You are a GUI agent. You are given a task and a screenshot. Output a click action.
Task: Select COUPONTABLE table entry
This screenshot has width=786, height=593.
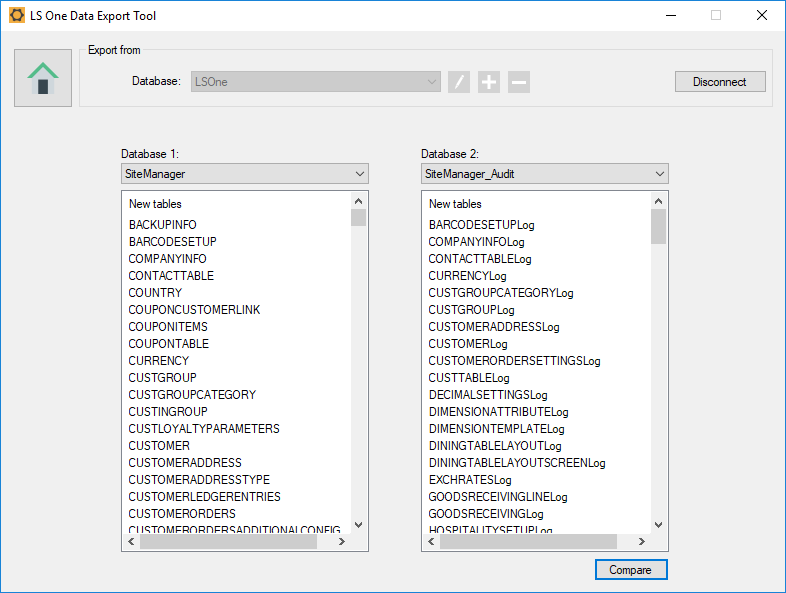[168, 344]
